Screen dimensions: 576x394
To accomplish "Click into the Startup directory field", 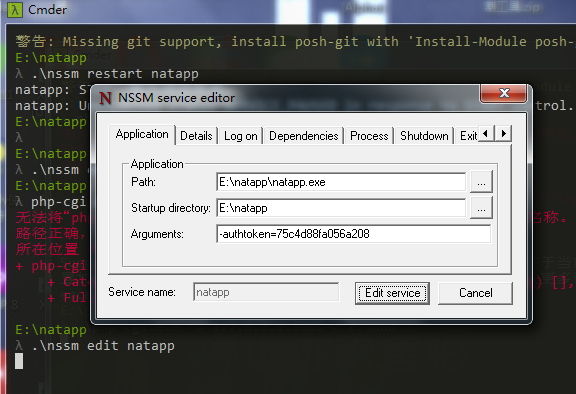I will [341, 208].
